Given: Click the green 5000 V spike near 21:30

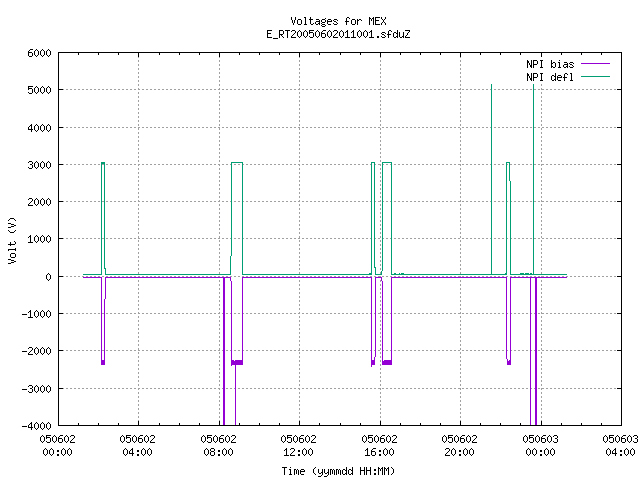Looking at the screenshot, I should click(491, 180).
